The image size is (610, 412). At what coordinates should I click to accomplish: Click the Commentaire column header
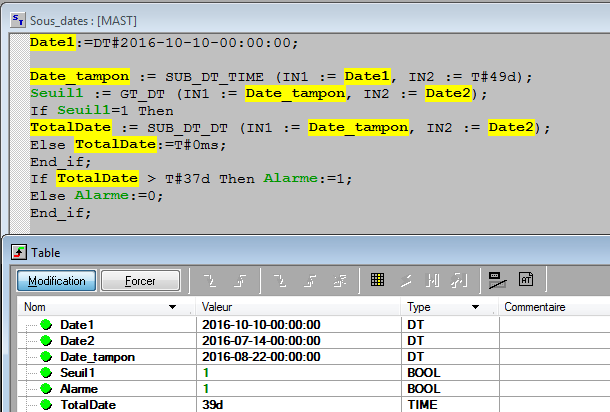tap(535, 307)
